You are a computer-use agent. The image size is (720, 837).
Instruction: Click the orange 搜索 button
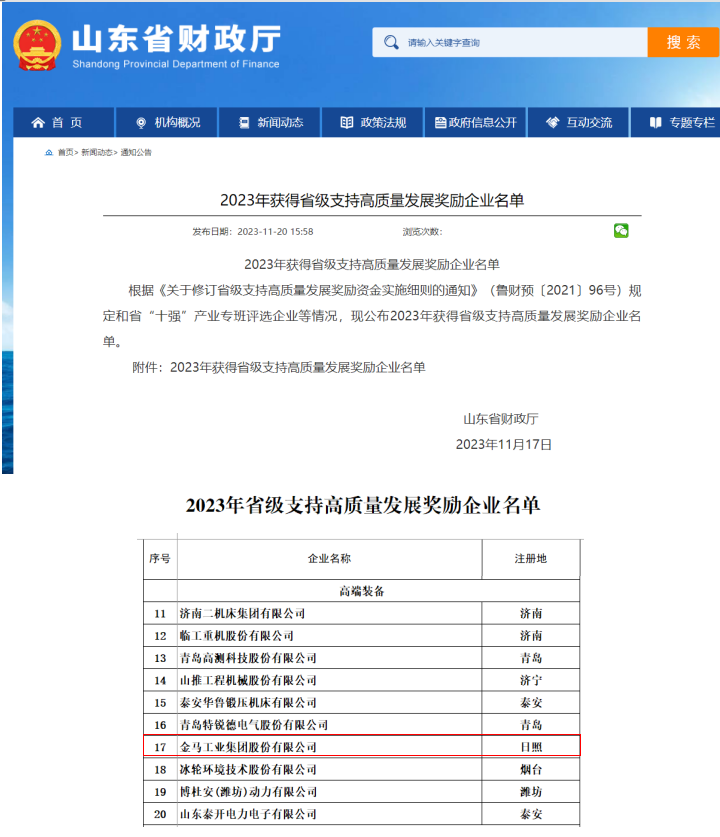683,42
